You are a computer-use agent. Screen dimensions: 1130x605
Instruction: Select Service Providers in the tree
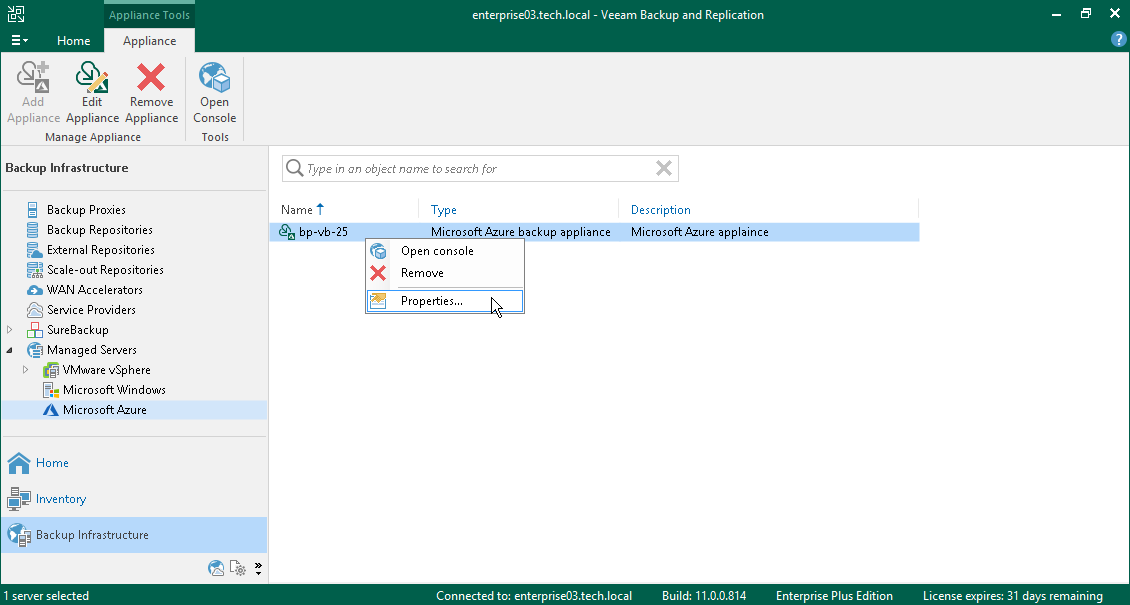[91, 310]
